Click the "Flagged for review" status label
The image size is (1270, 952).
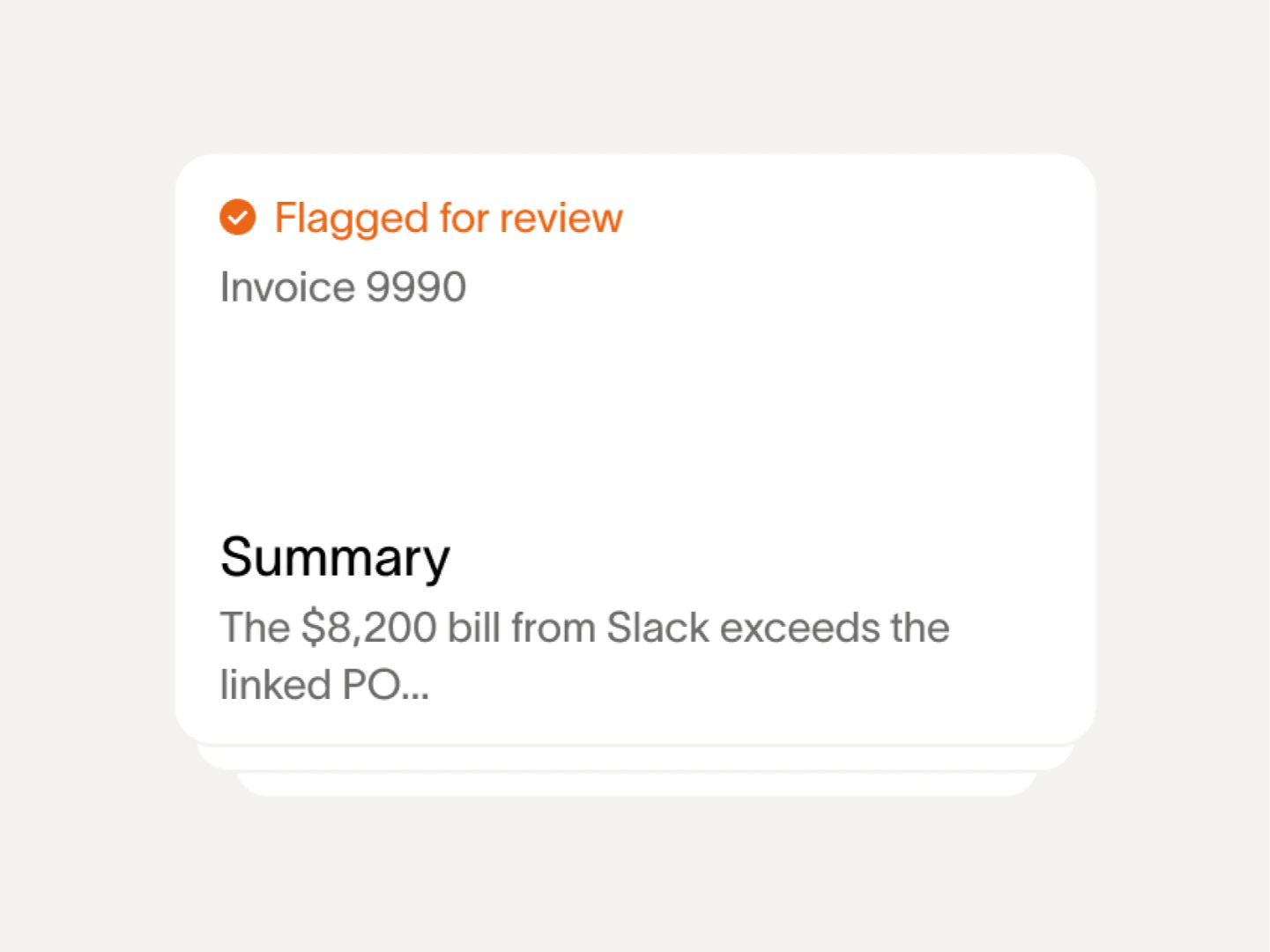coord(448,218)
